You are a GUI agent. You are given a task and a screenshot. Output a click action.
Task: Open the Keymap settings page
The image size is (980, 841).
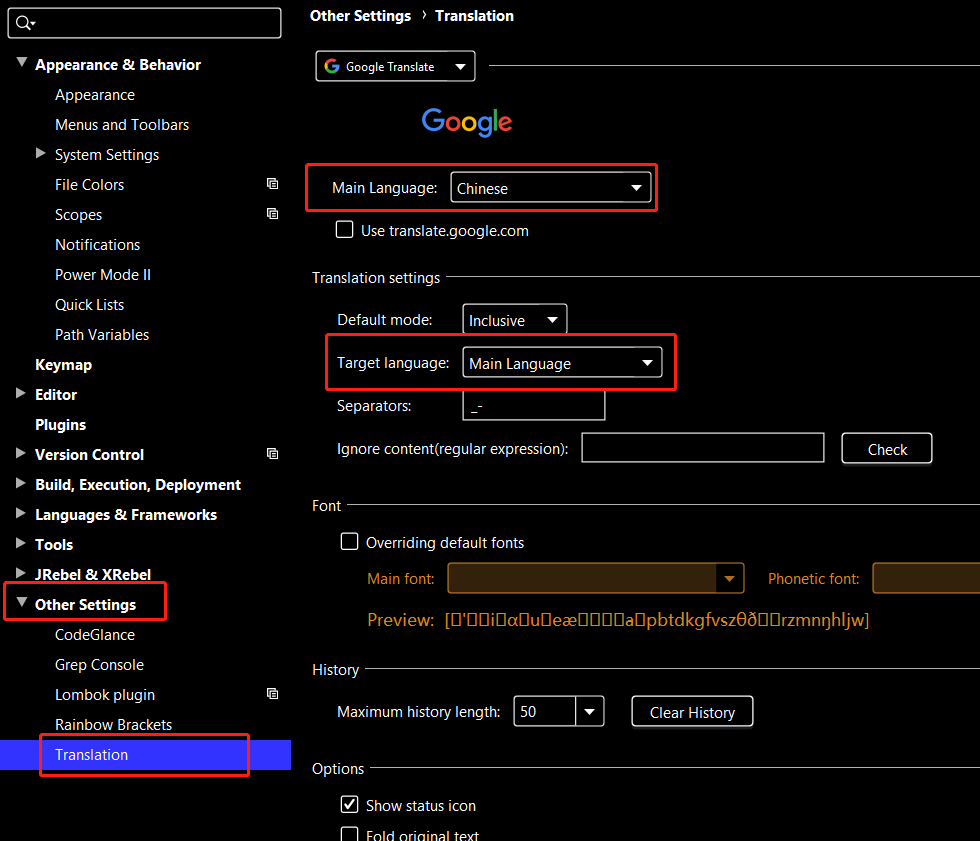[63, 364]
